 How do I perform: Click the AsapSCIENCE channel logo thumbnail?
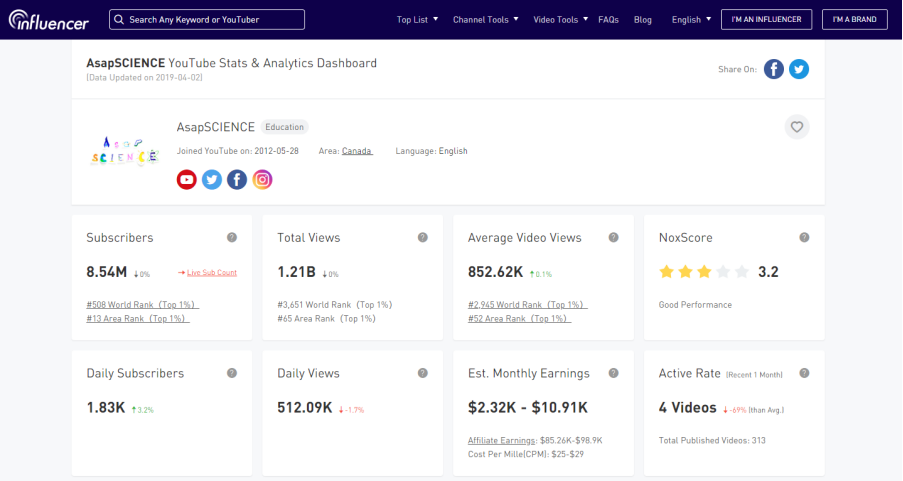point(124,152)
